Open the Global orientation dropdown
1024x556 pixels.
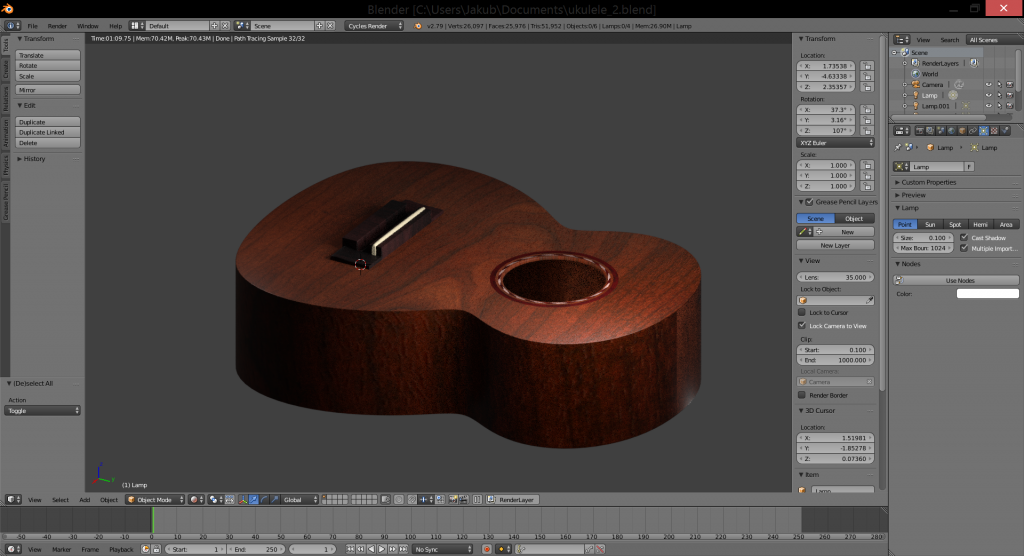(x=300, y=499)
